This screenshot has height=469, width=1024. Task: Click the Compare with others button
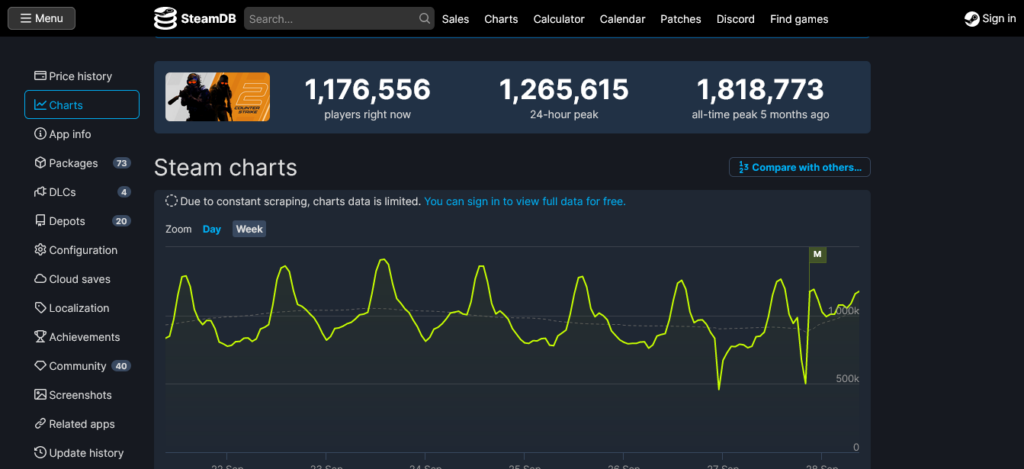pos(799,167)
